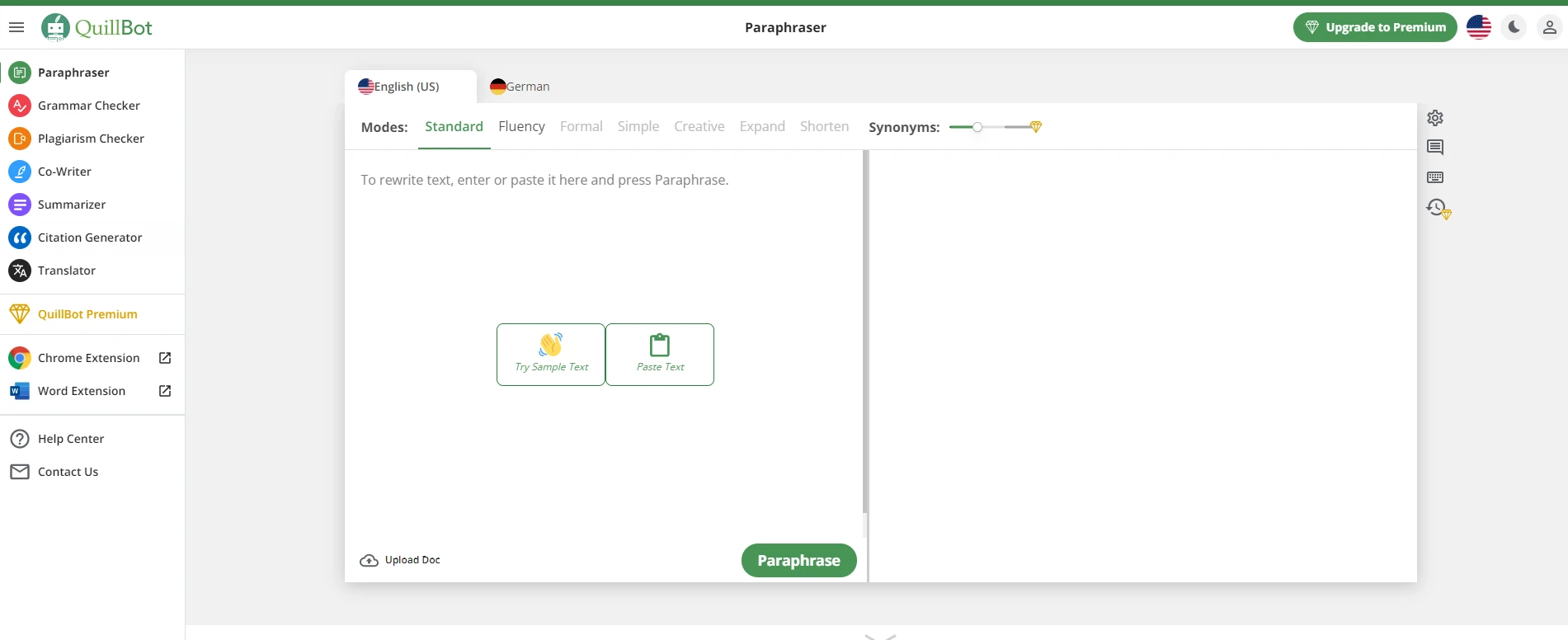The width and height of the screenshot is (1568, 640).
Task: Open Plagiarism Checker icon in sidebar
Action: tap(20, 139)
